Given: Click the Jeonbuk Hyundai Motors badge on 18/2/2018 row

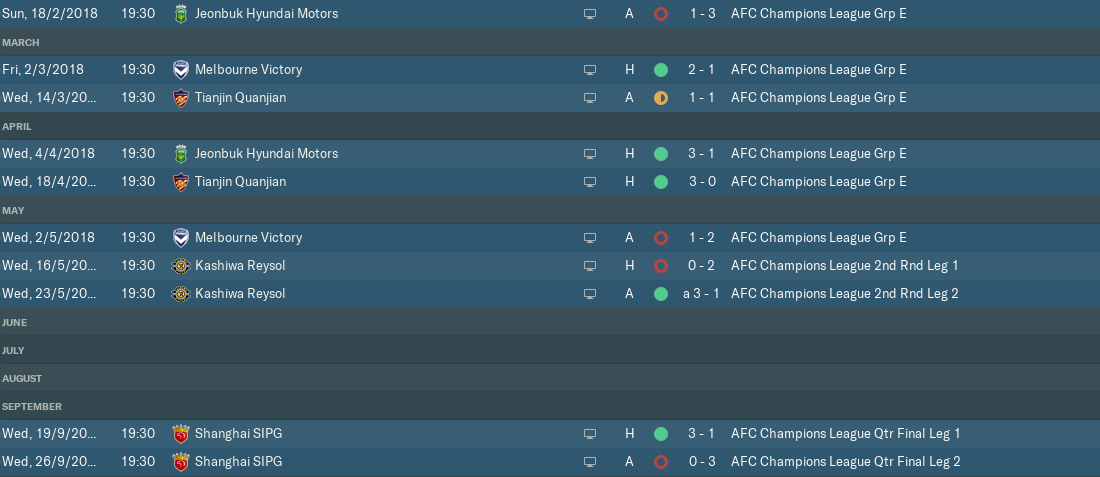Looking at the screenshot, I should pos(181,14).
